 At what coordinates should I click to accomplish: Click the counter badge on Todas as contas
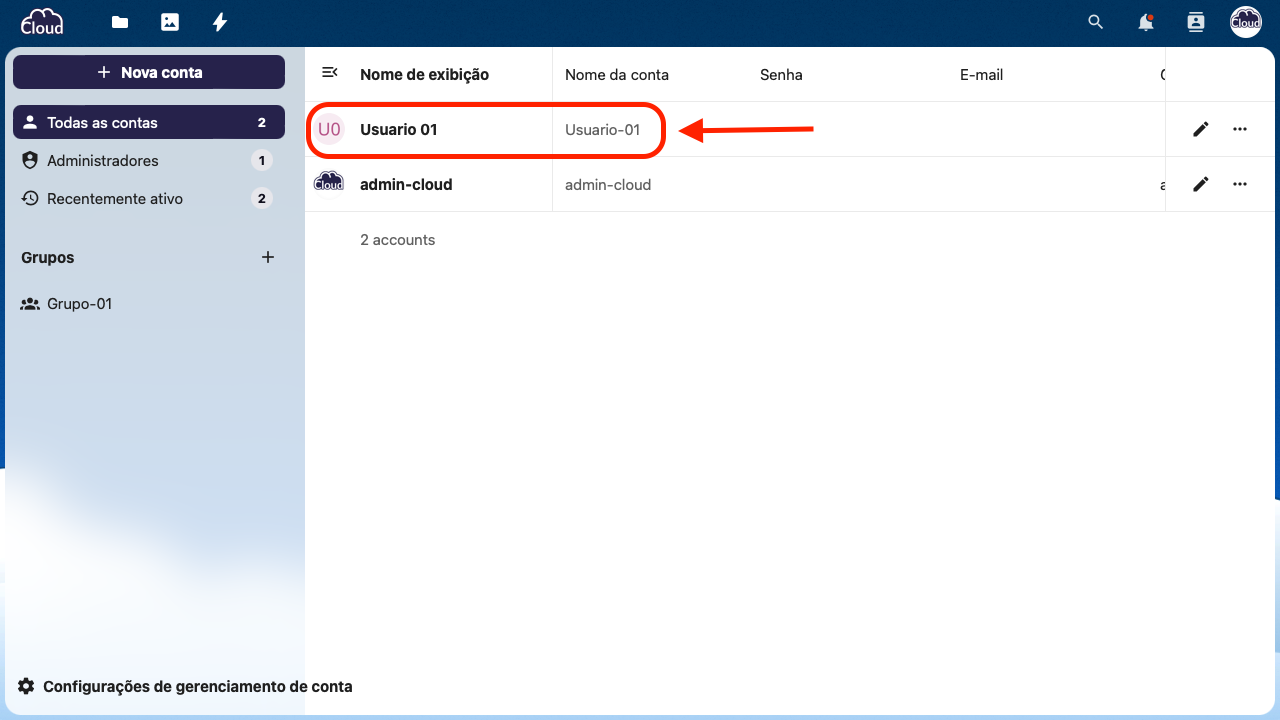[262, 123]
